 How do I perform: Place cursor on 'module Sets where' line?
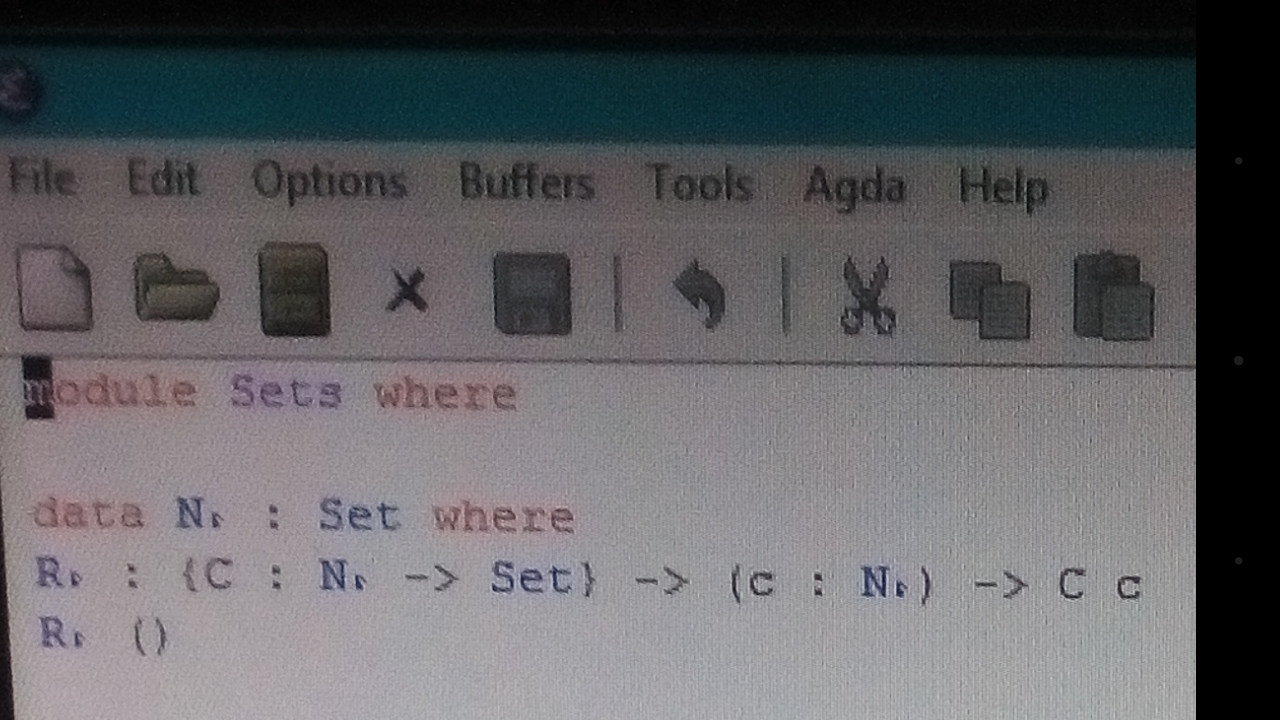[271, 392]
